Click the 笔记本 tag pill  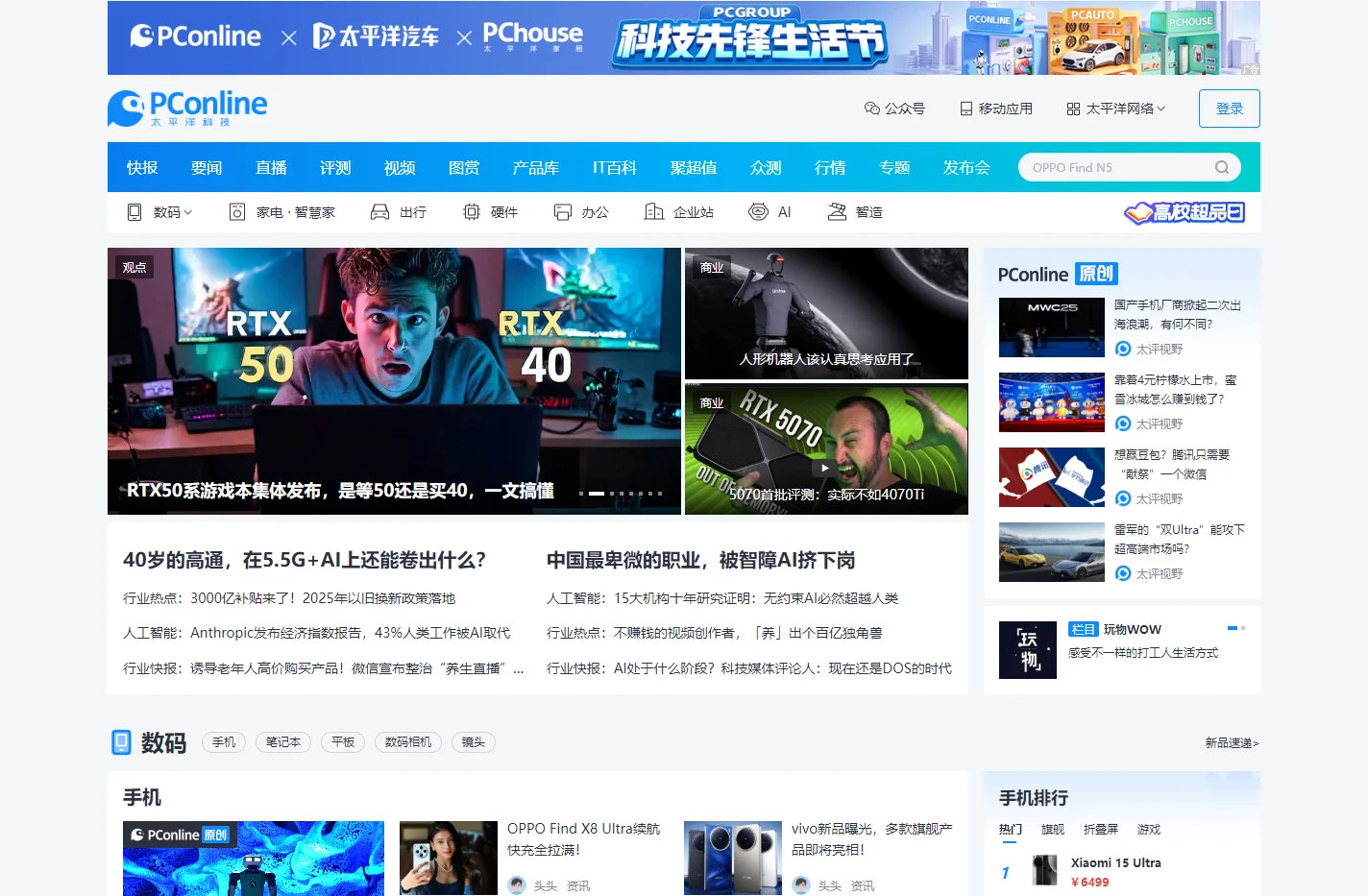point(283,742)
